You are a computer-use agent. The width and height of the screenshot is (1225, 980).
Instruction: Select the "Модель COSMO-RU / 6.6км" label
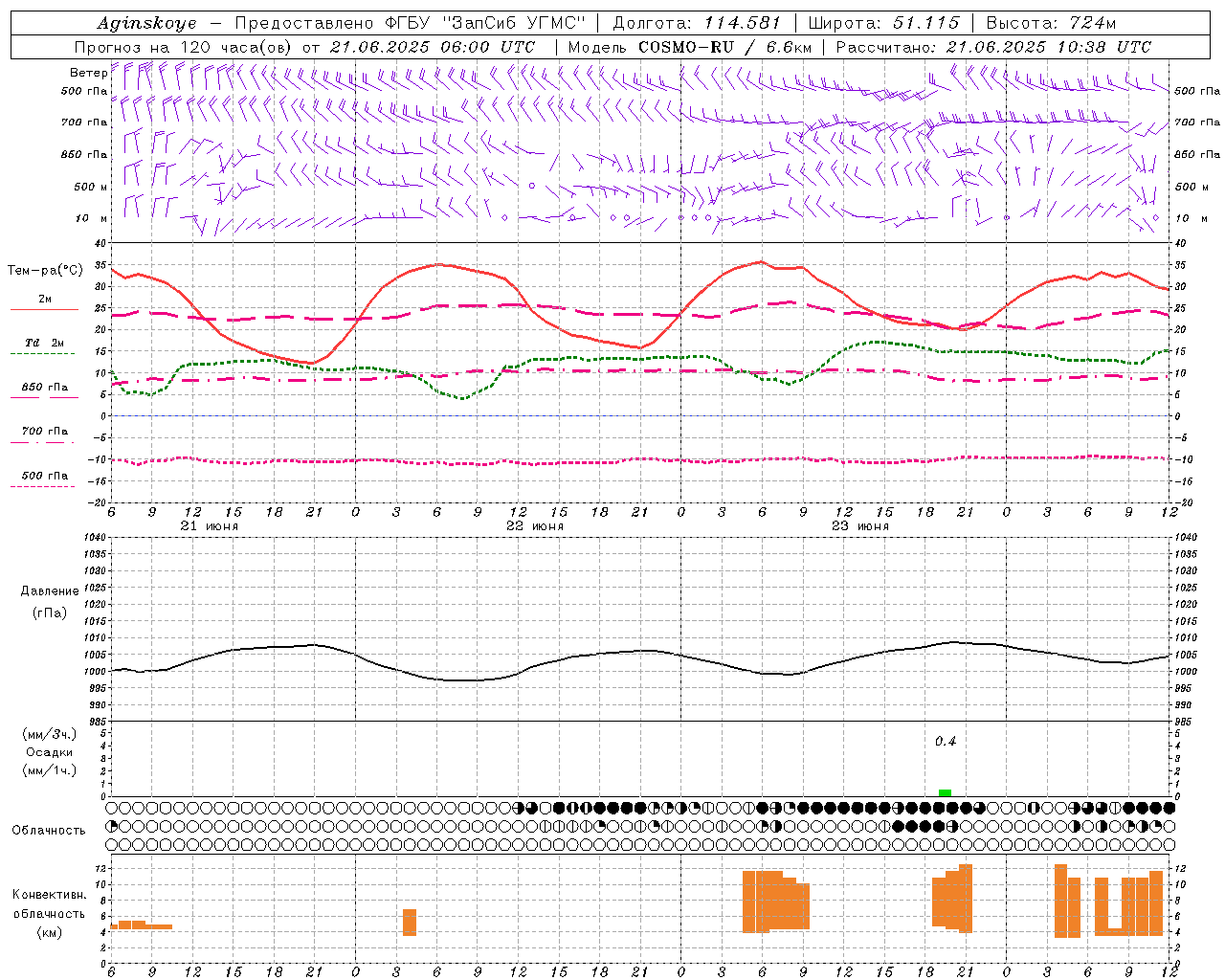click(x=690, y=47)
